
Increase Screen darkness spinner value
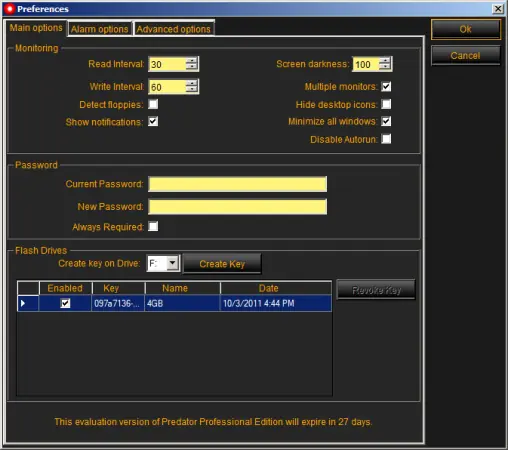pos(385,60)
